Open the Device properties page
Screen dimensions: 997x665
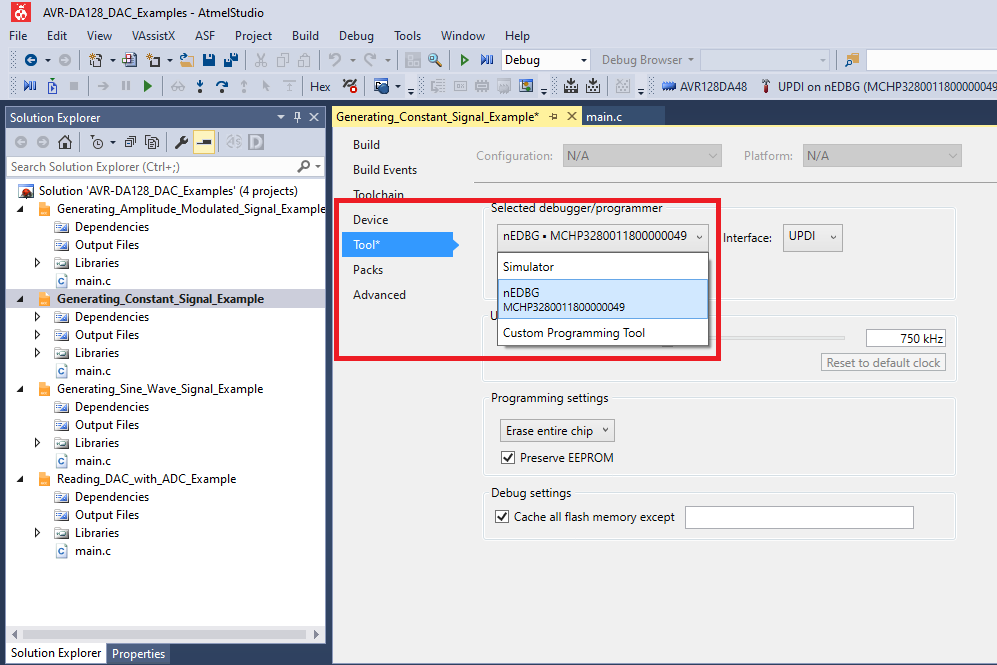[x=371, y=219]
